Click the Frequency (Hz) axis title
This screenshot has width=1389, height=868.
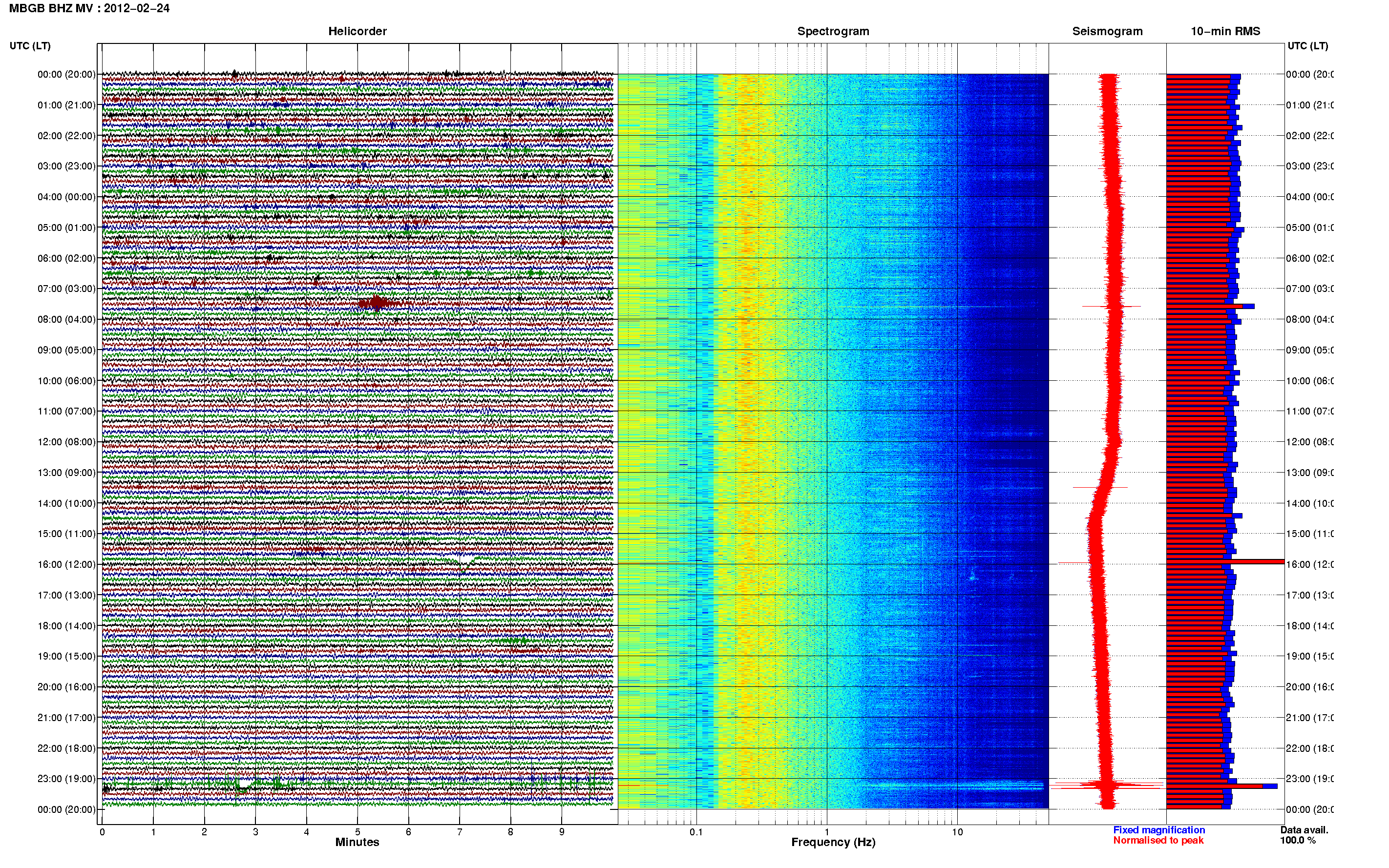coord(833,842)
